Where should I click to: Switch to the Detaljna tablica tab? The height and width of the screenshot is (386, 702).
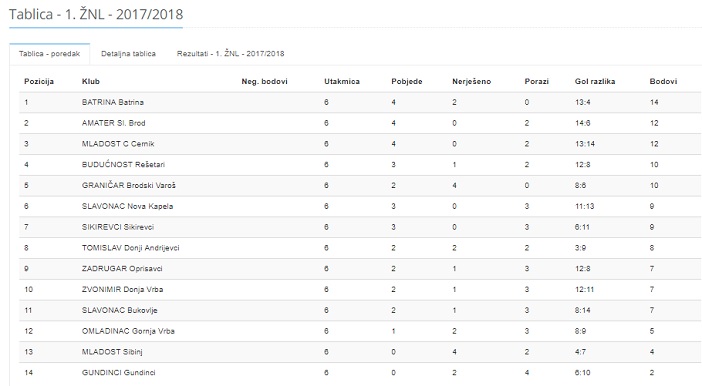click(x=128, y=54)
